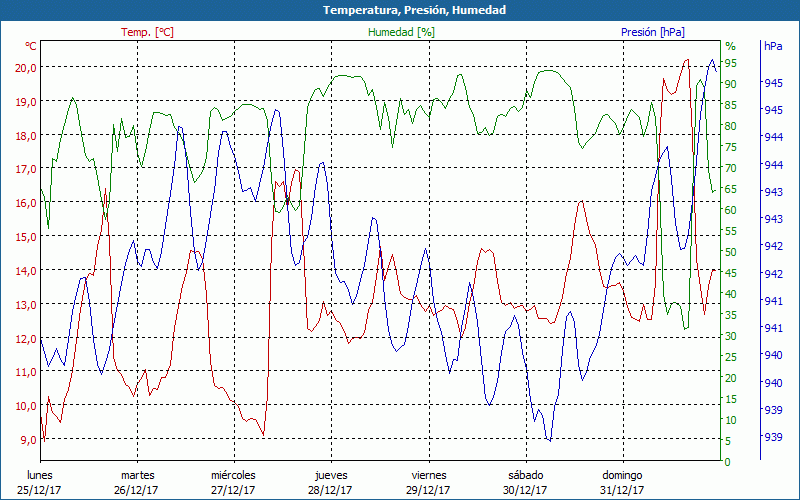Click the 95 humidity axis tick
Viewport: 800px width, 500px height.
pyautogui.click(x=731, y=63)
